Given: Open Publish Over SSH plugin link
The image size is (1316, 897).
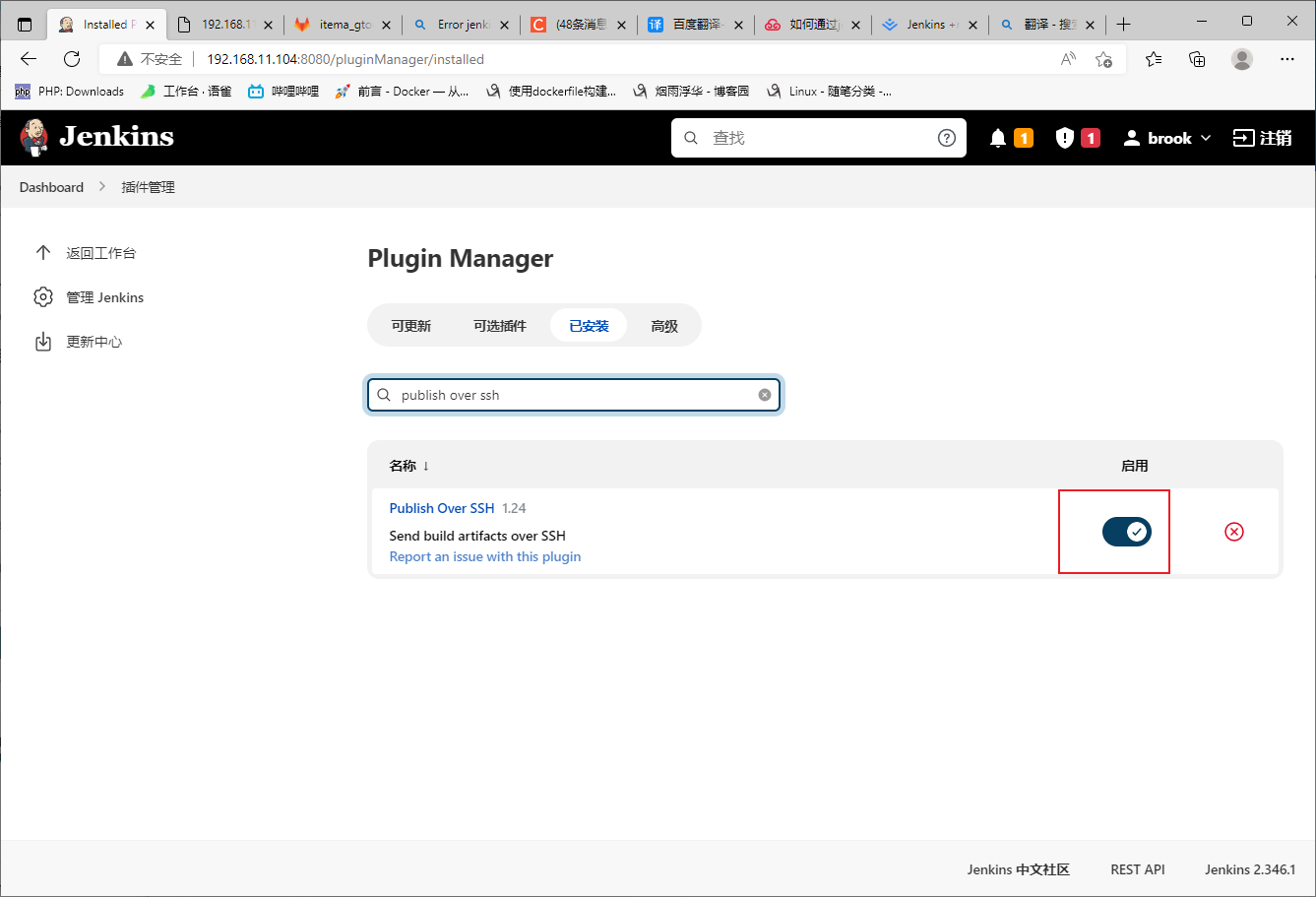Looking at the screenshot, I should point(442,508).
